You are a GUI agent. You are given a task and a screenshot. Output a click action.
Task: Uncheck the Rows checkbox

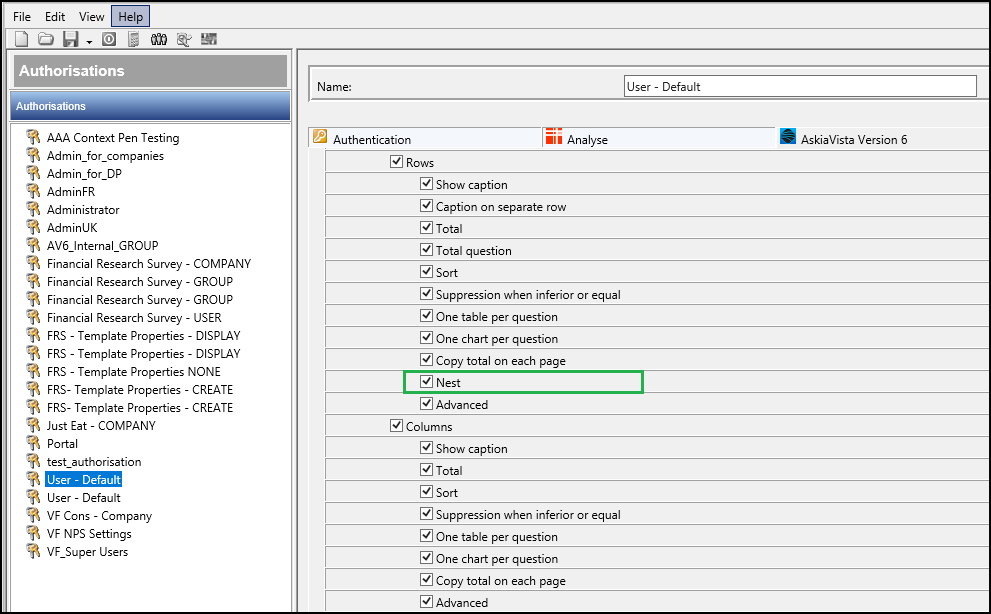[396, 162]
